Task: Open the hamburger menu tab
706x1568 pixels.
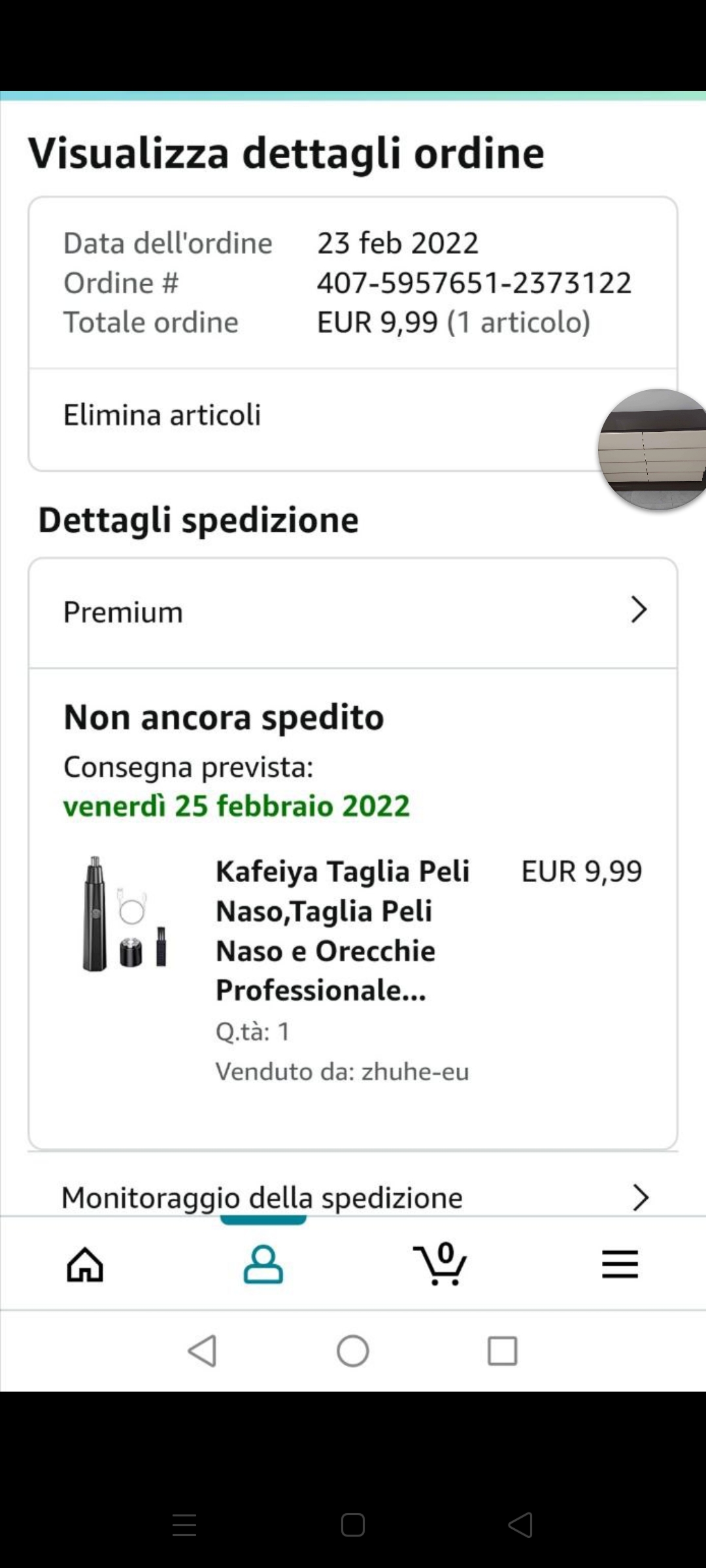Action: tap(619, 1264)
